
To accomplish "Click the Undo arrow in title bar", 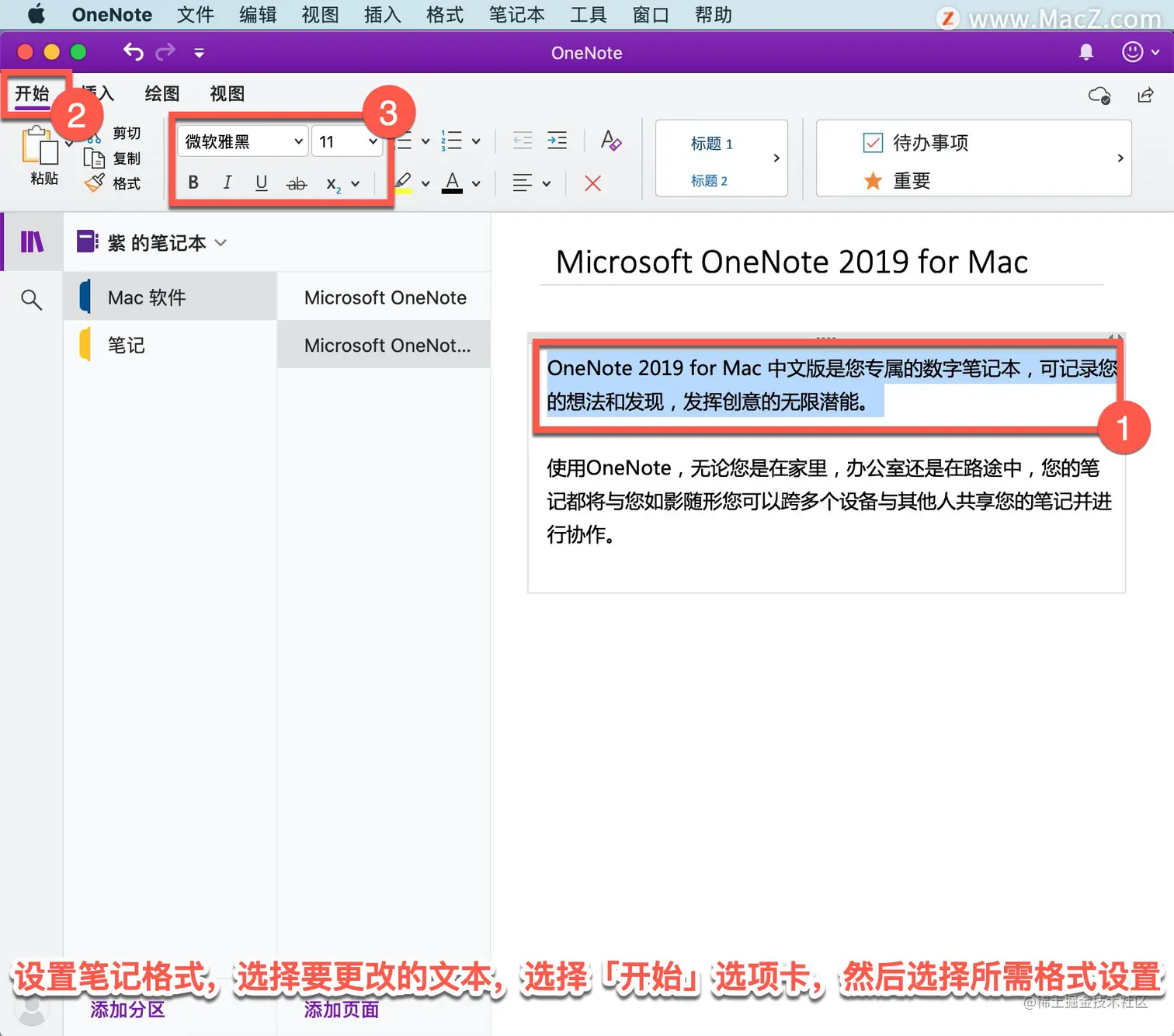I will pyautogui.click(x=134, y=52).
